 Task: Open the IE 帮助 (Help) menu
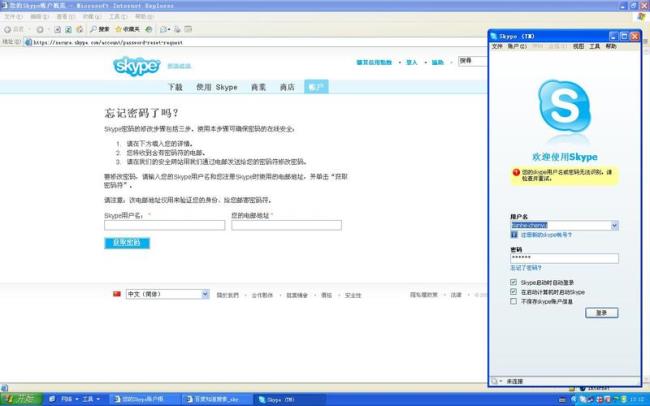pyautogui.click(x=144, y=17)
